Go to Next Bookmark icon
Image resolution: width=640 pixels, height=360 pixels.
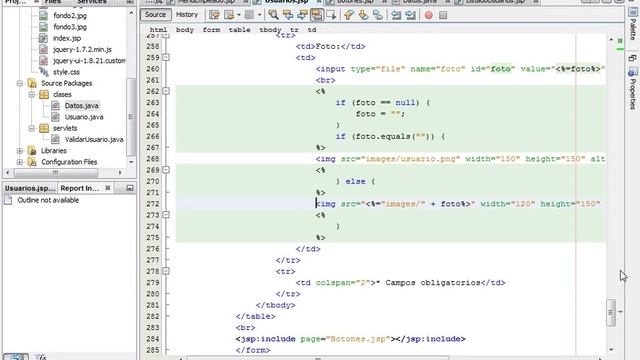363,15
